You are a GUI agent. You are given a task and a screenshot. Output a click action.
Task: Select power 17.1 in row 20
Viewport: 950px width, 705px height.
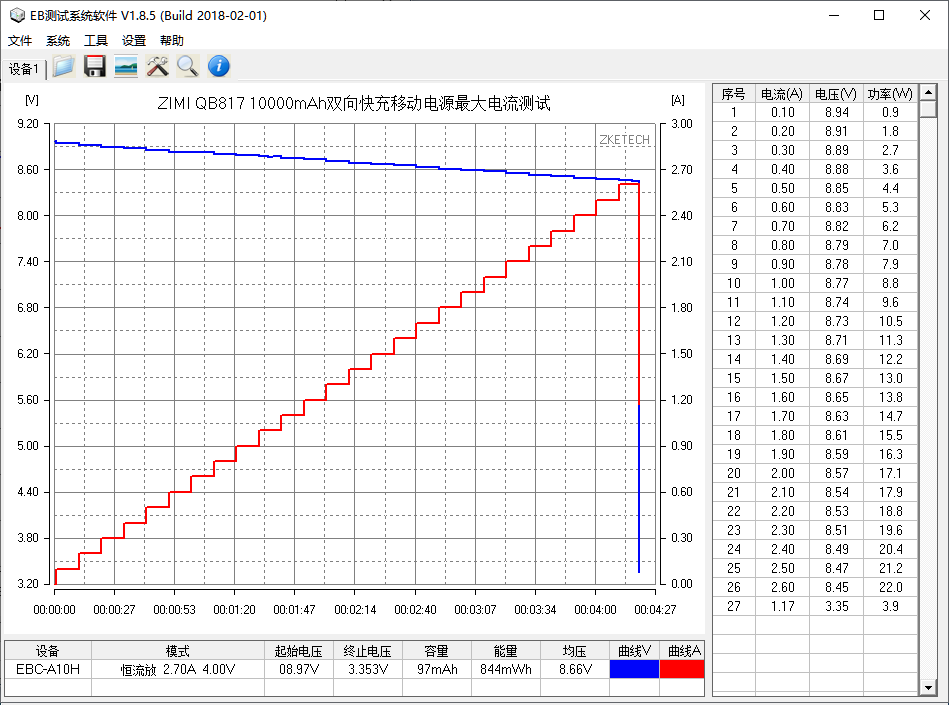click(890, 474)
